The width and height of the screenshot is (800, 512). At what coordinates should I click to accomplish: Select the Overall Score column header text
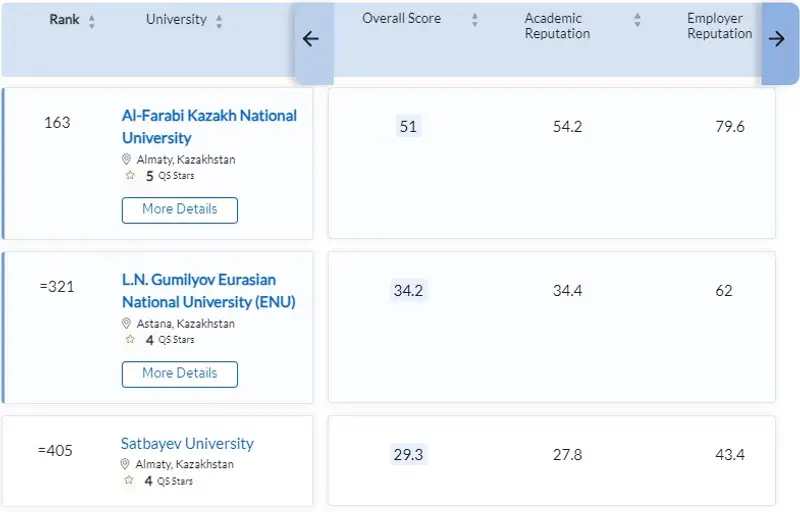point(401,19)
